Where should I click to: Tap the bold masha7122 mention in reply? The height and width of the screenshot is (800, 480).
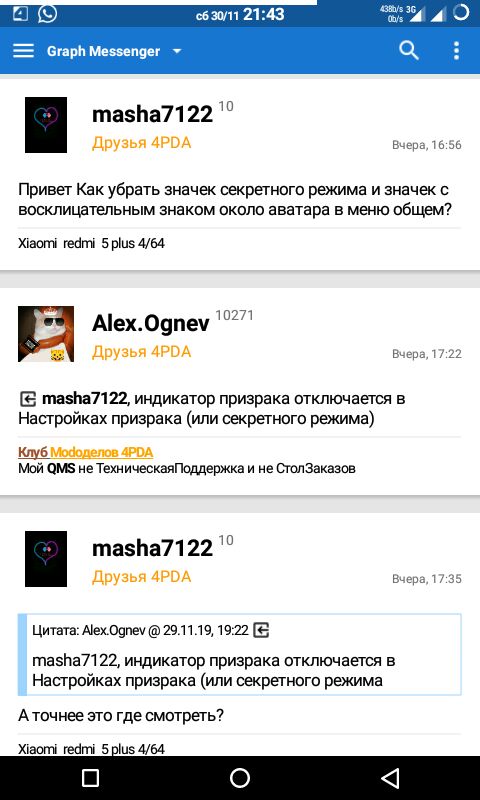(x=84, y=398)
